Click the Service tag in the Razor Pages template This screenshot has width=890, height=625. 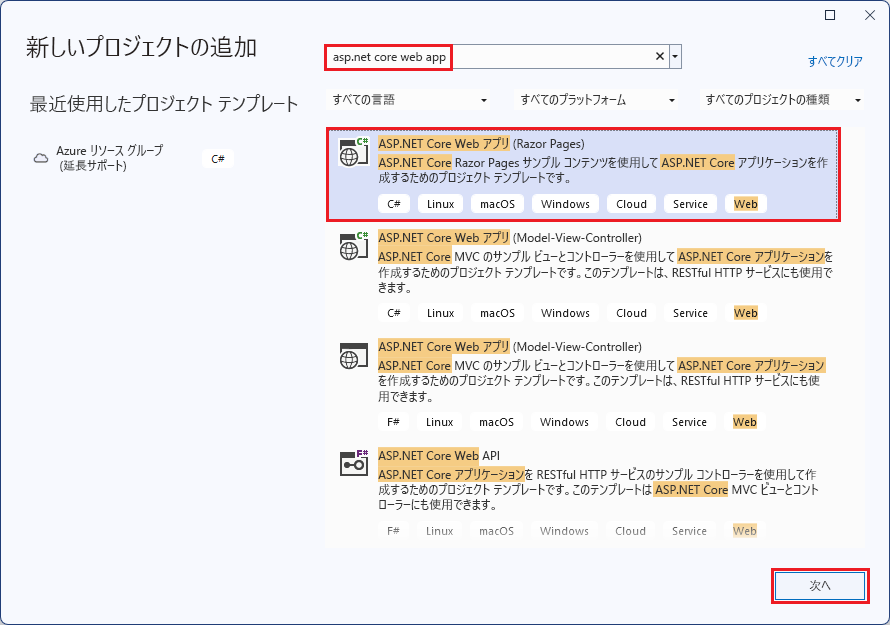pyautogui.click(x=690, y=204)
